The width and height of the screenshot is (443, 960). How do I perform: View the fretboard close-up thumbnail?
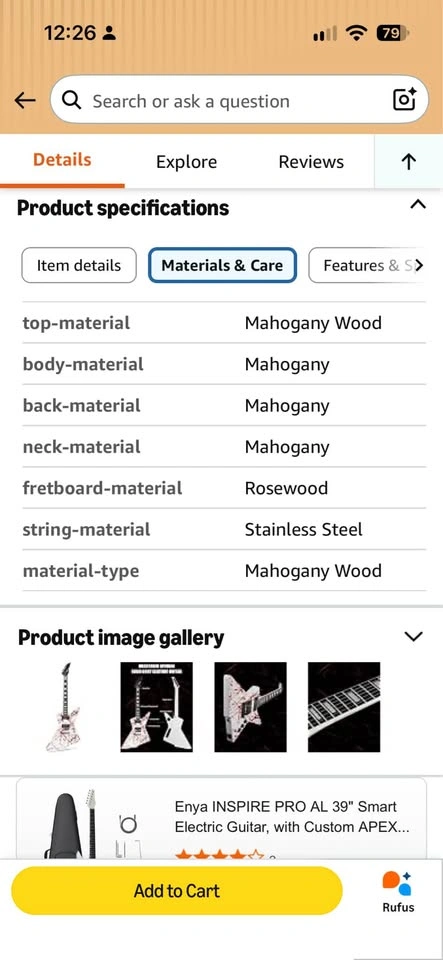tap(344, 707)
